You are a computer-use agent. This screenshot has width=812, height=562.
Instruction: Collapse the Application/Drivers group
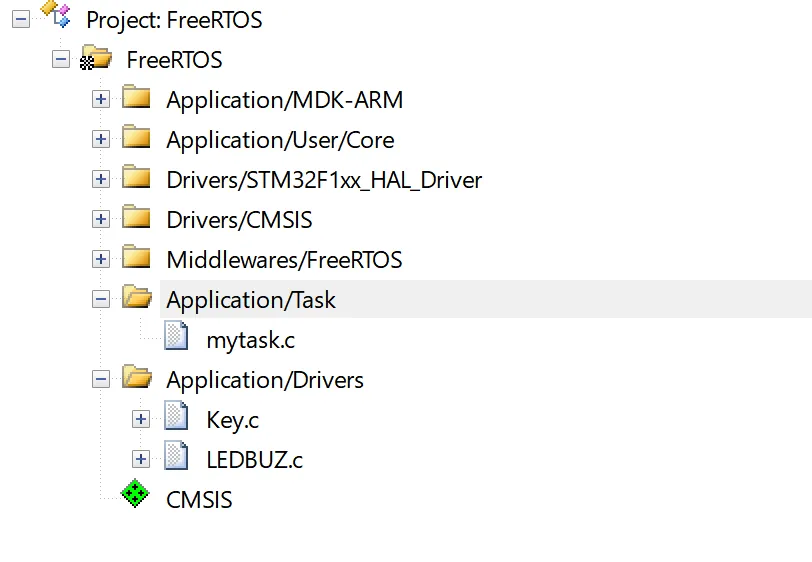coord(100,379)
